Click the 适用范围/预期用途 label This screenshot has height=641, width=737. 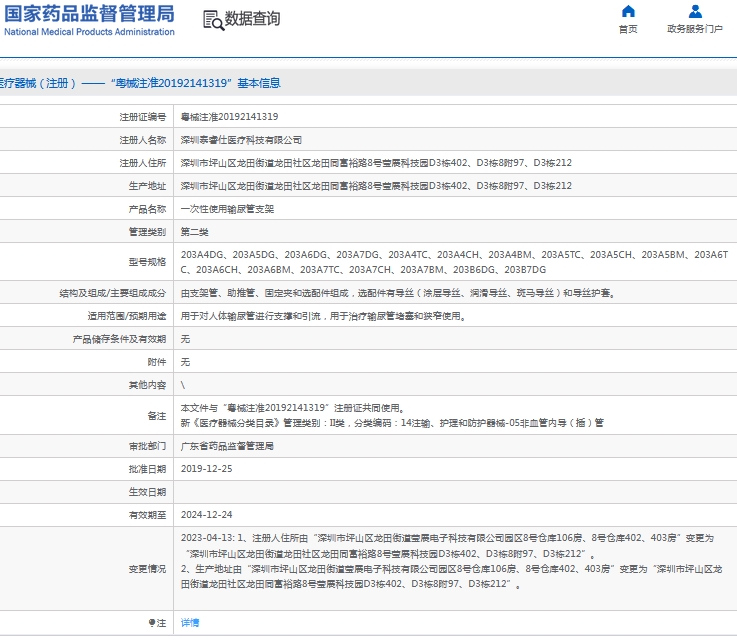127,316
